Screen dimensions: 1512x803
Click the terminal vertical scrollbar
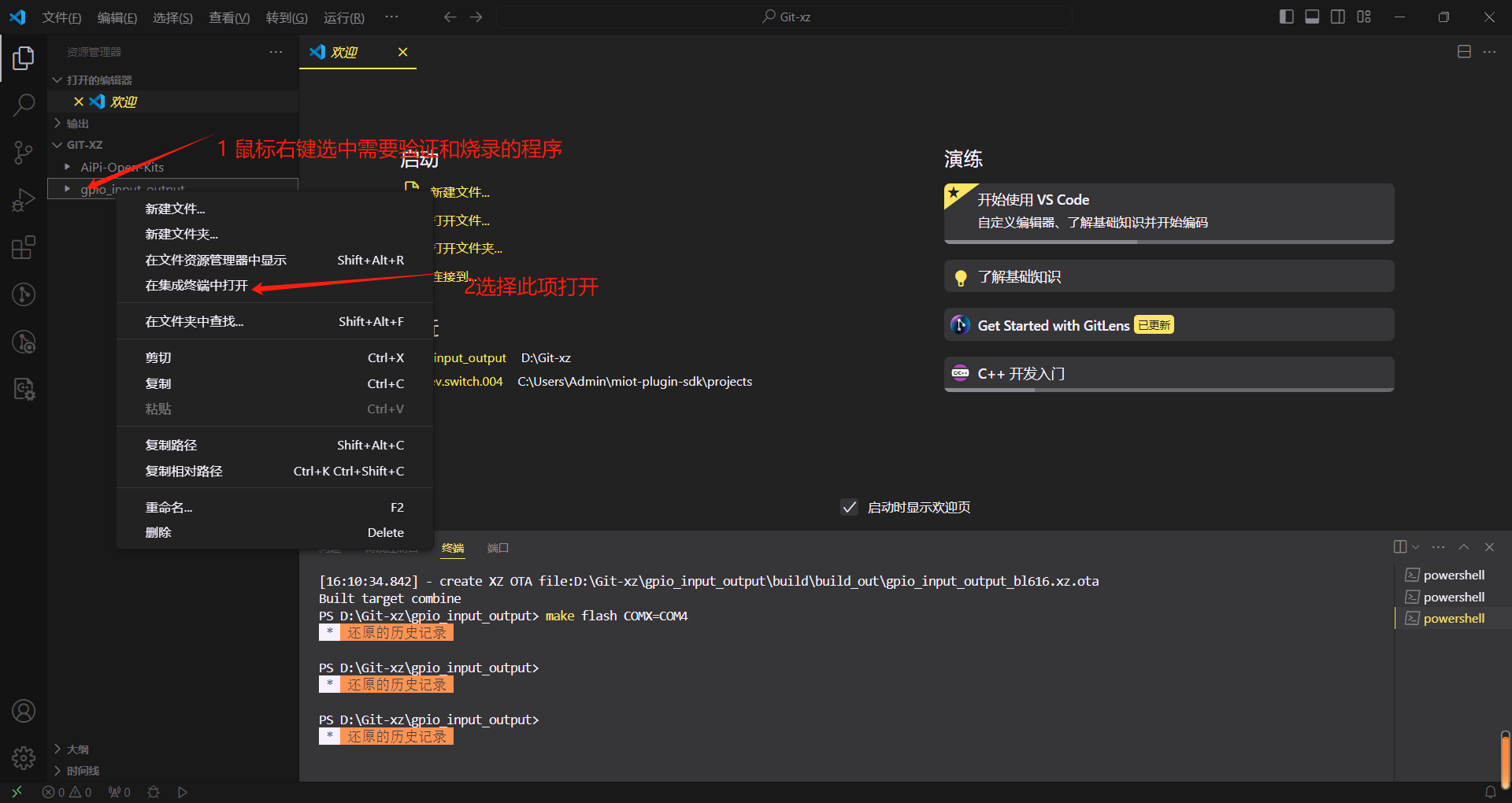(1506, 760)
